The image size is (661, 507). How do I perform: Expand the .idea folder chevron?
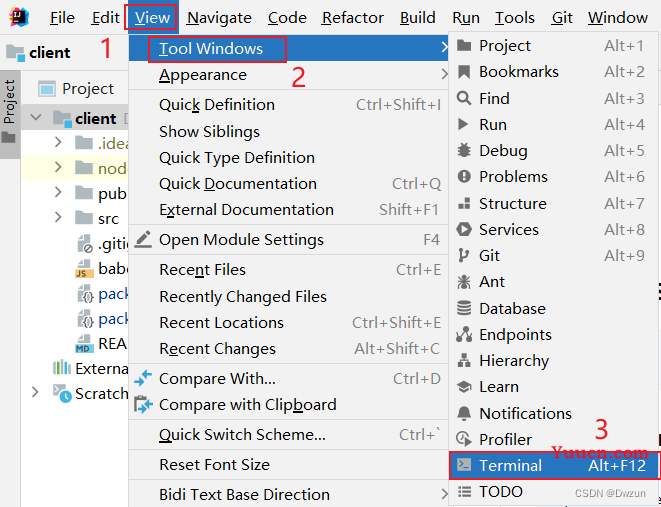(58, 143)
